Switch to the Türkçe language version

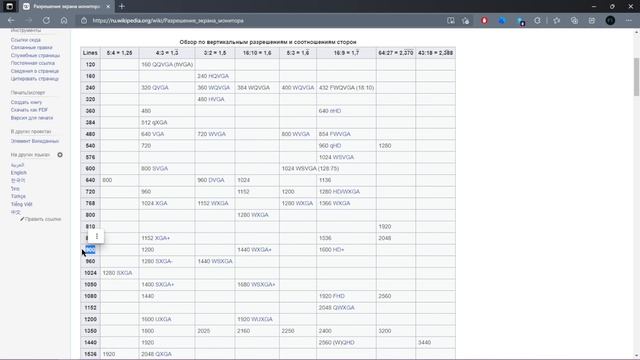pyautogui.click(x=18, y=196)
